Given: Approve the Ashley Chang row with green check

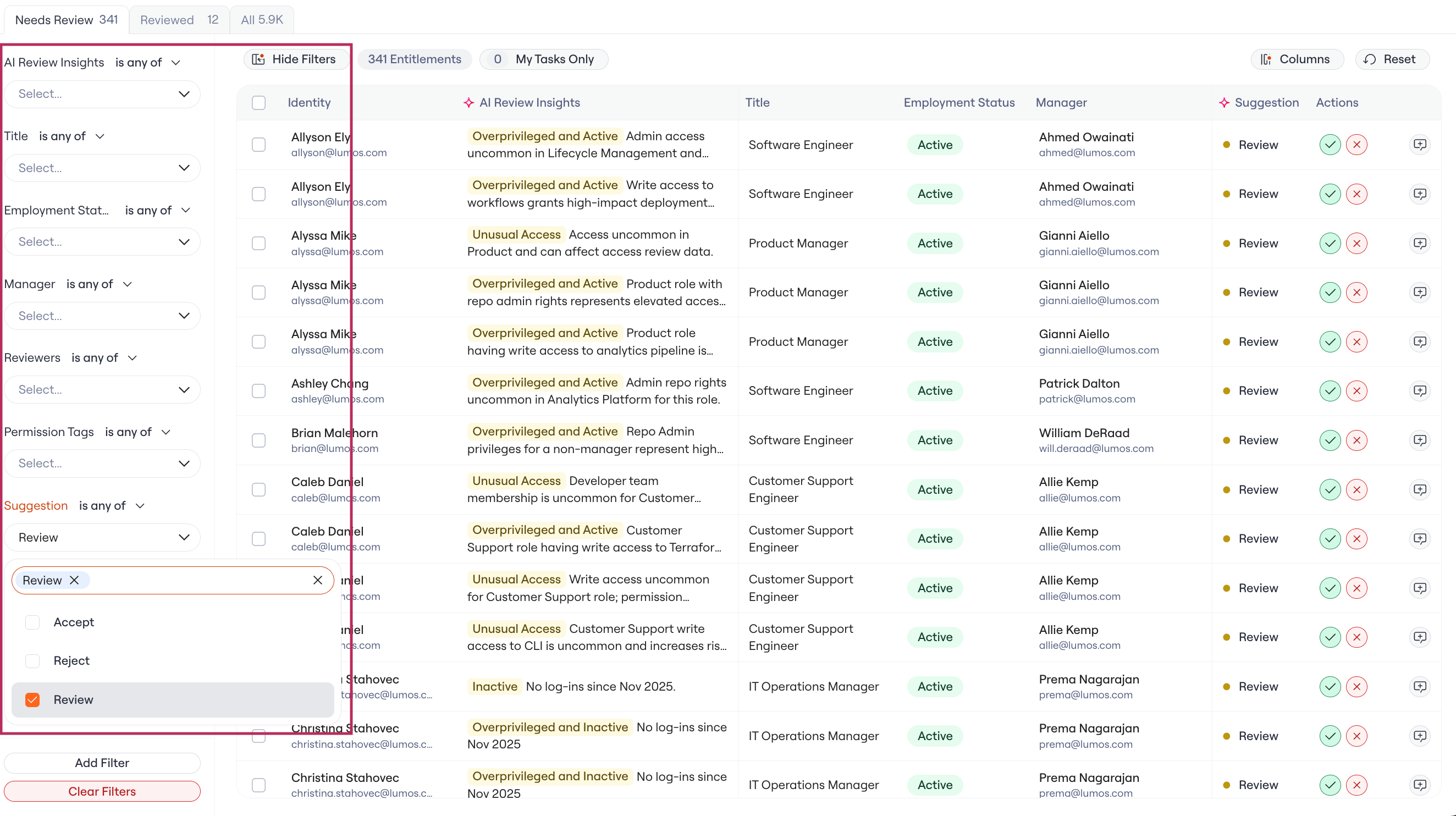Looking at the screenshot, I should click(1330, 390).
